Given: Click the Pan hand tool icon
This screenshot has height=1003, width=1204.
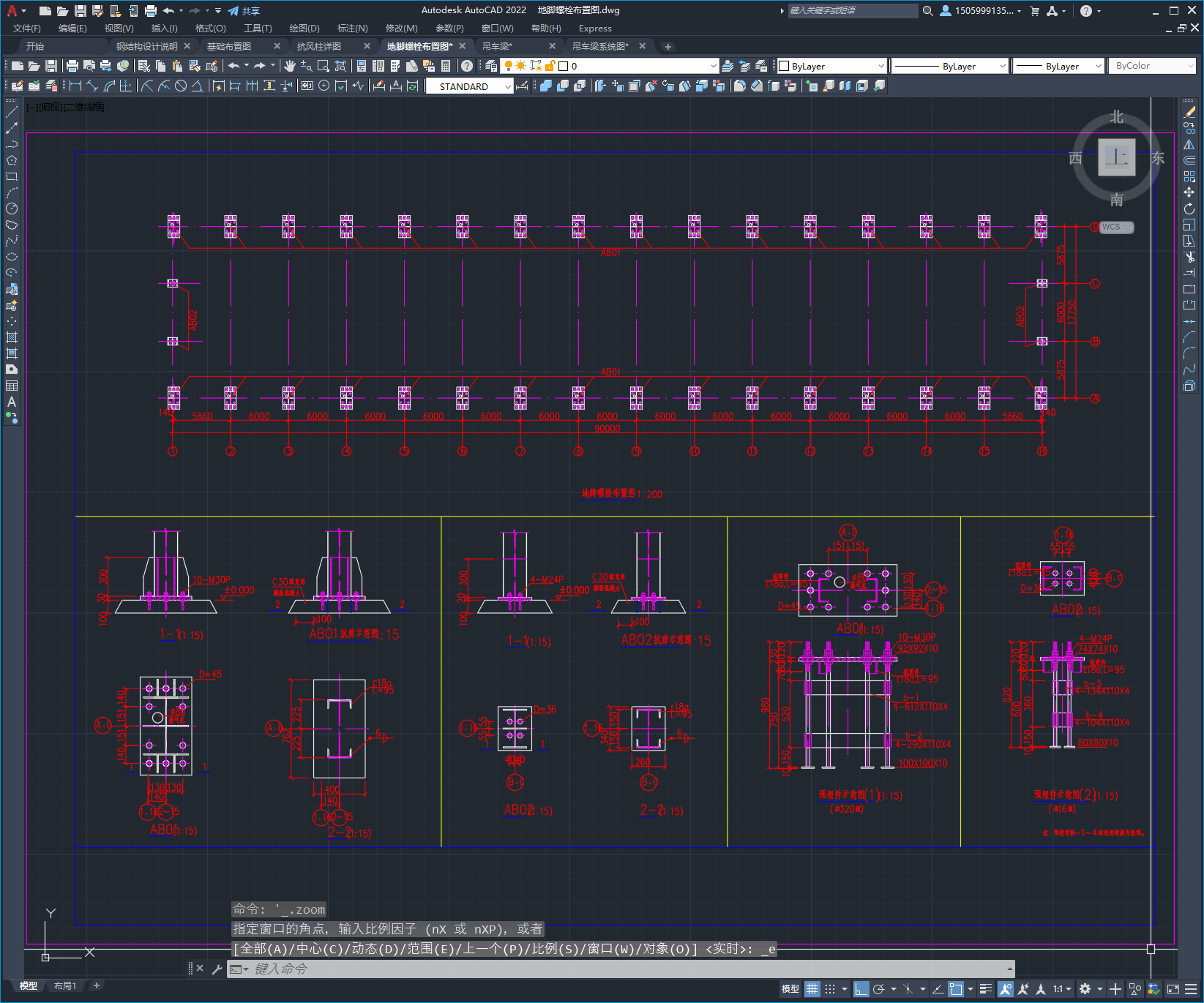Looking at the screenshot, I should pyautogui.click(x=290, y=66).
